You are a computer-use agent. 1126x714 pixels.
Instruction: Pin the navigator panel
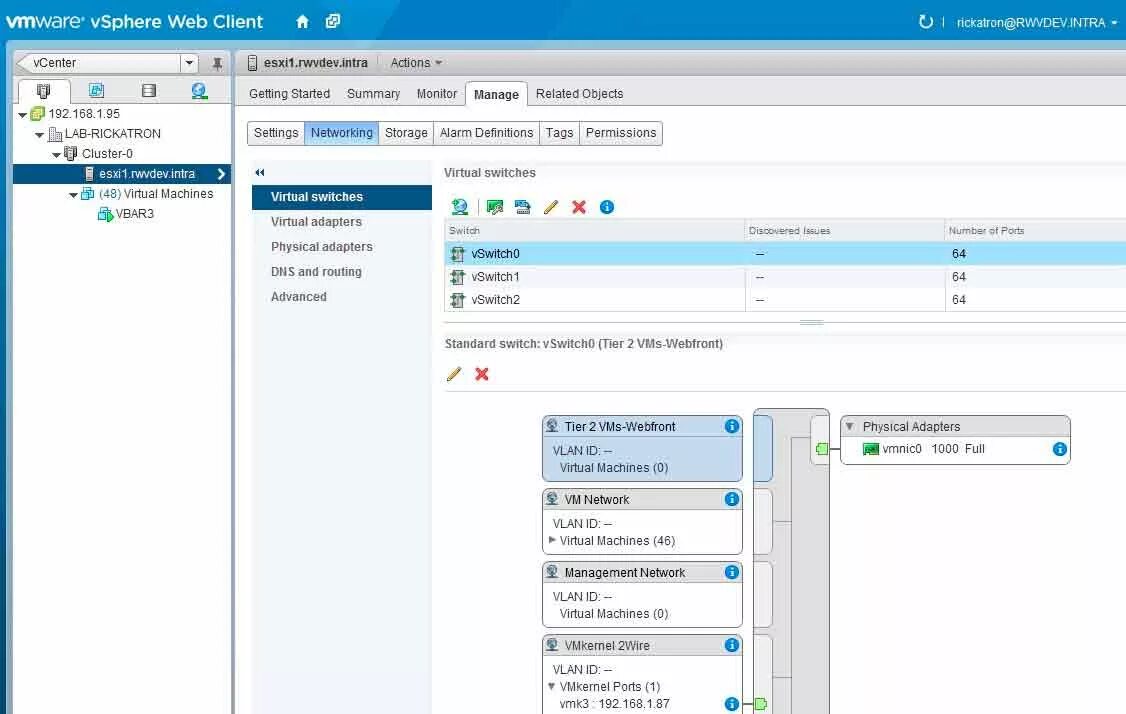pyautogui.click(x=217, y=63)
